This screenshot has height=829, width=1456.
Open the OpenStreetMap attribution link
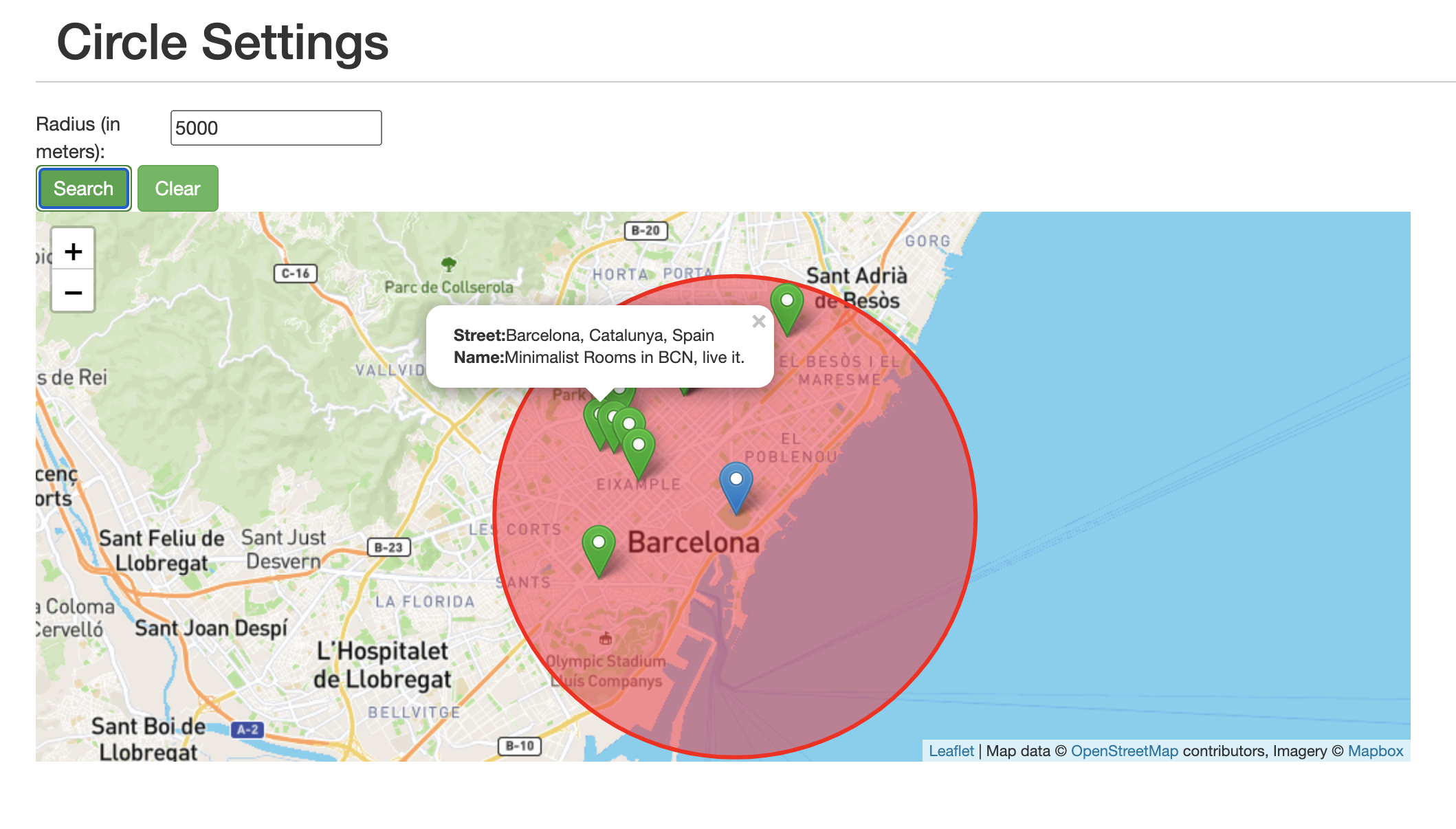[x=1124, y=751]
